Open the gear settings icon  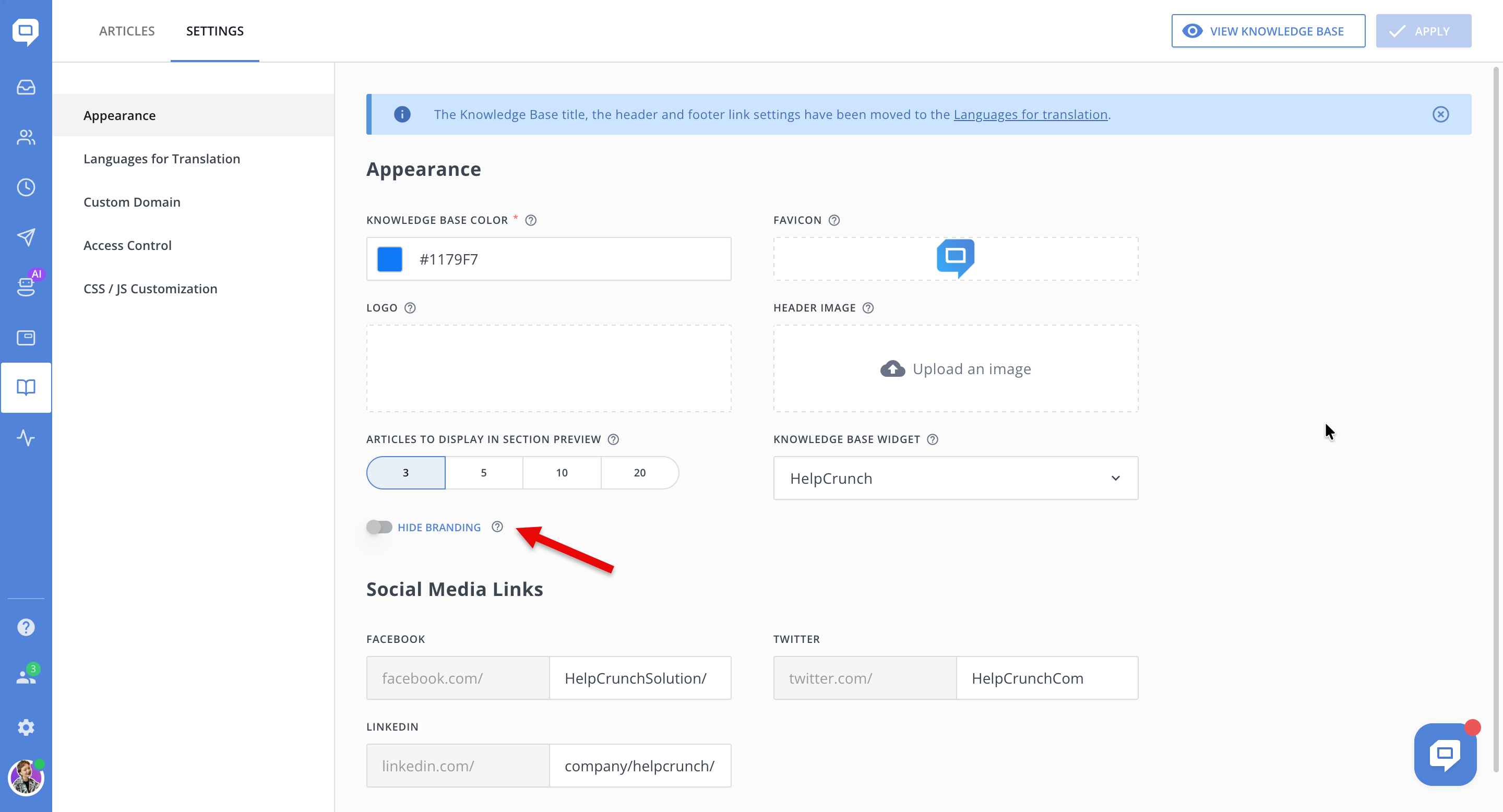click(26, 727)
